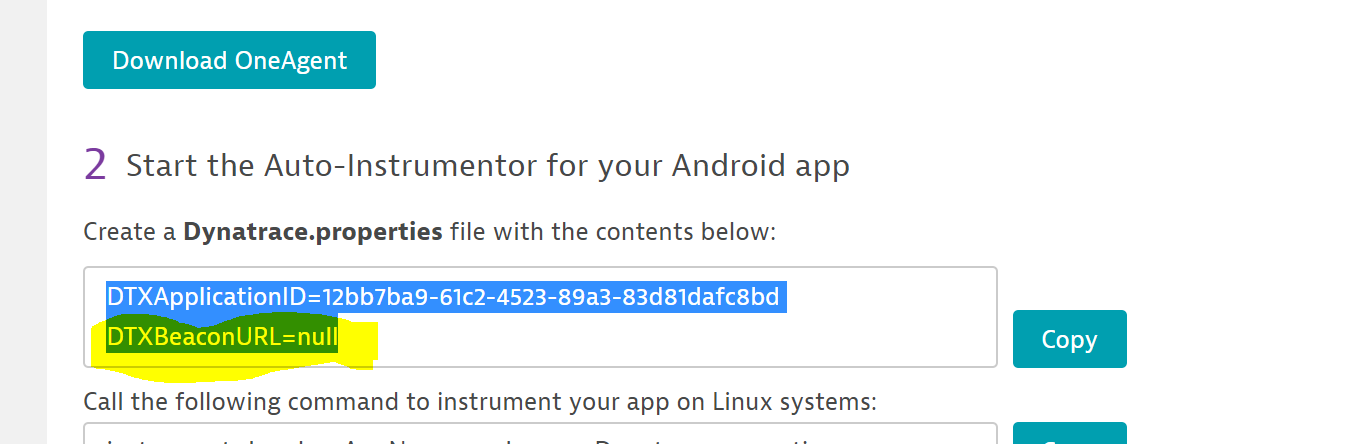This screenshot has height=444, width=1346.
Task: Click the grey sidebar strip on the left
Action: 23,222
